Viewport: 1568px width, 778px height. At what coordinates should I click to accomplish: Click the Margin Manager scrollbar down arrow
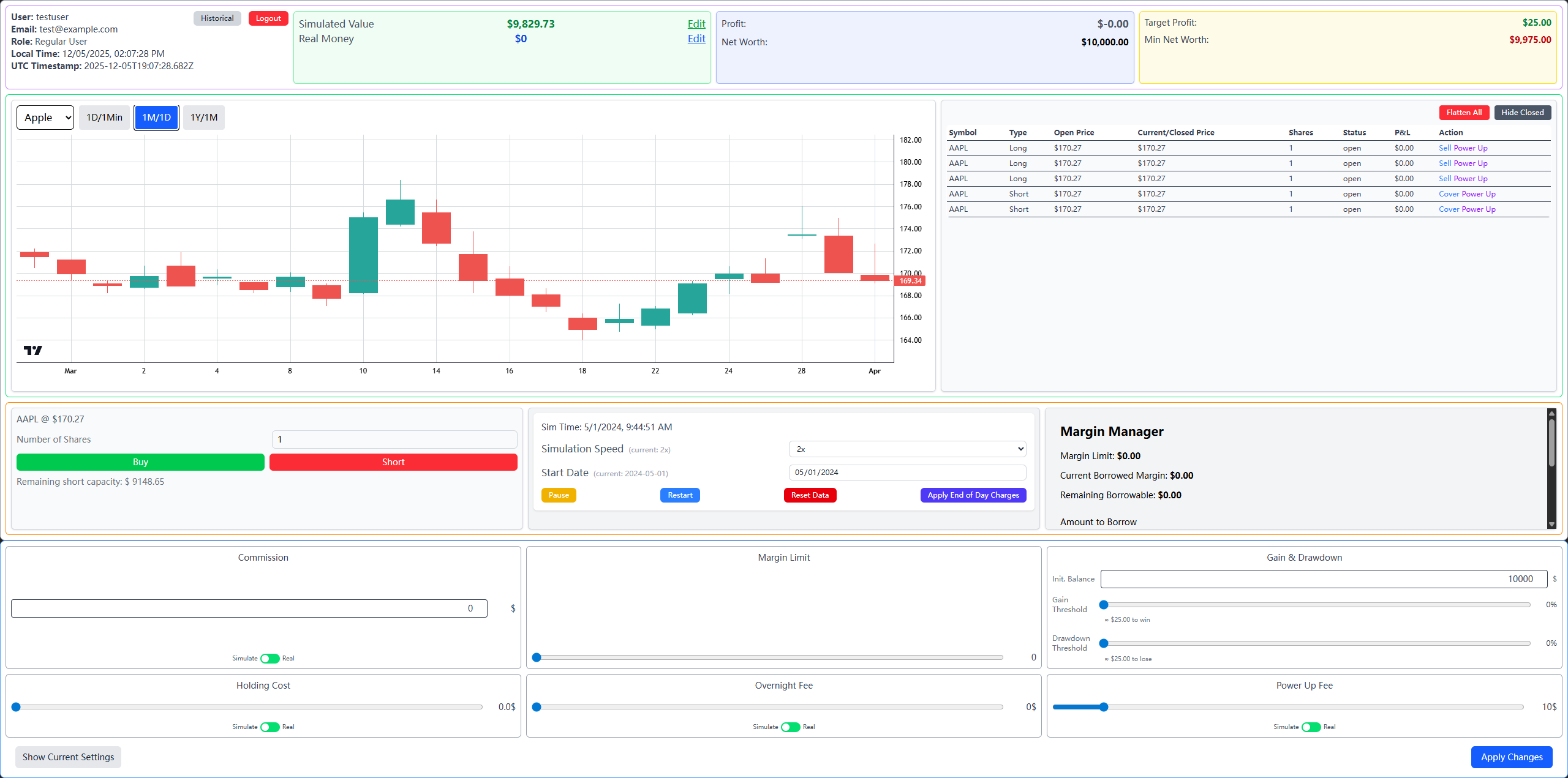pos(1551,525)
